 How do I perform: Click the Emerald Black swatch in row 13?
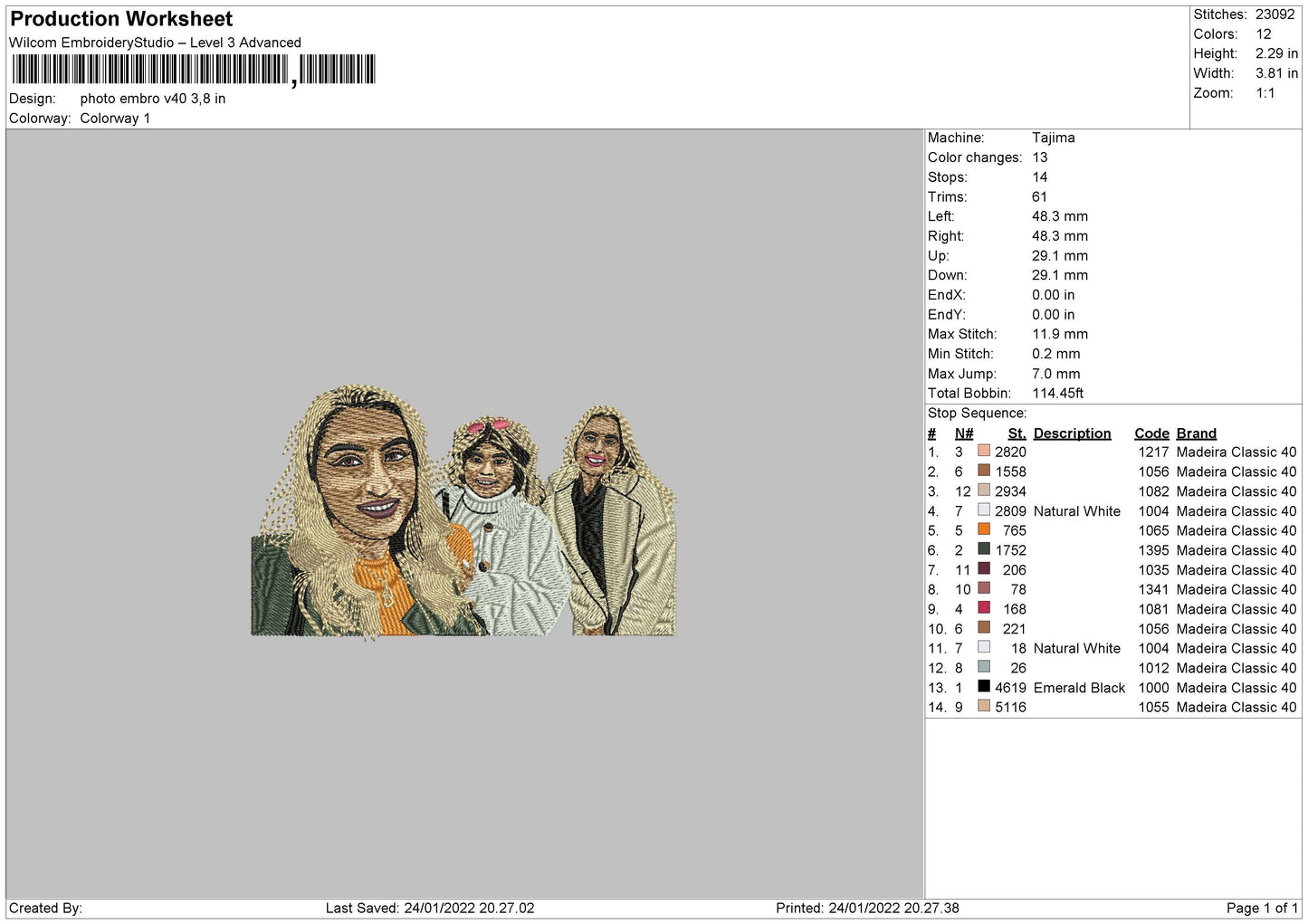984,686
